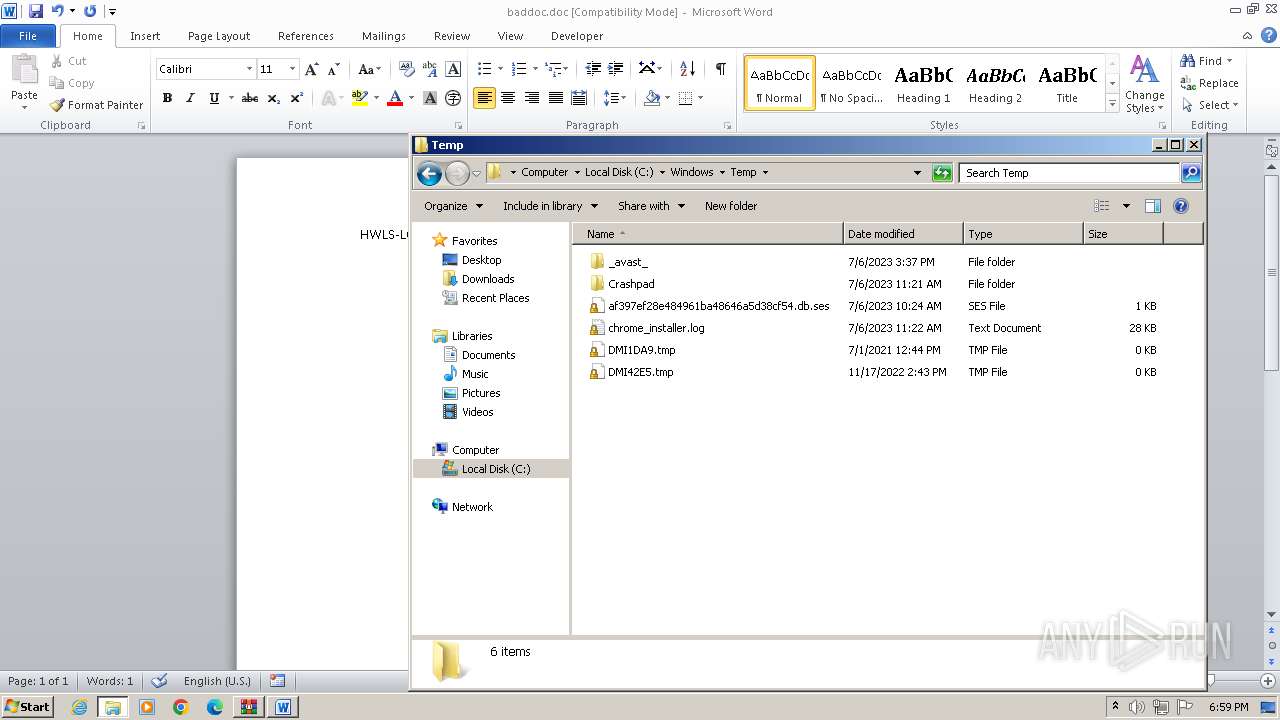The image size is (1280, 720).
Task: Grow font size in Word
Action: 312,69
